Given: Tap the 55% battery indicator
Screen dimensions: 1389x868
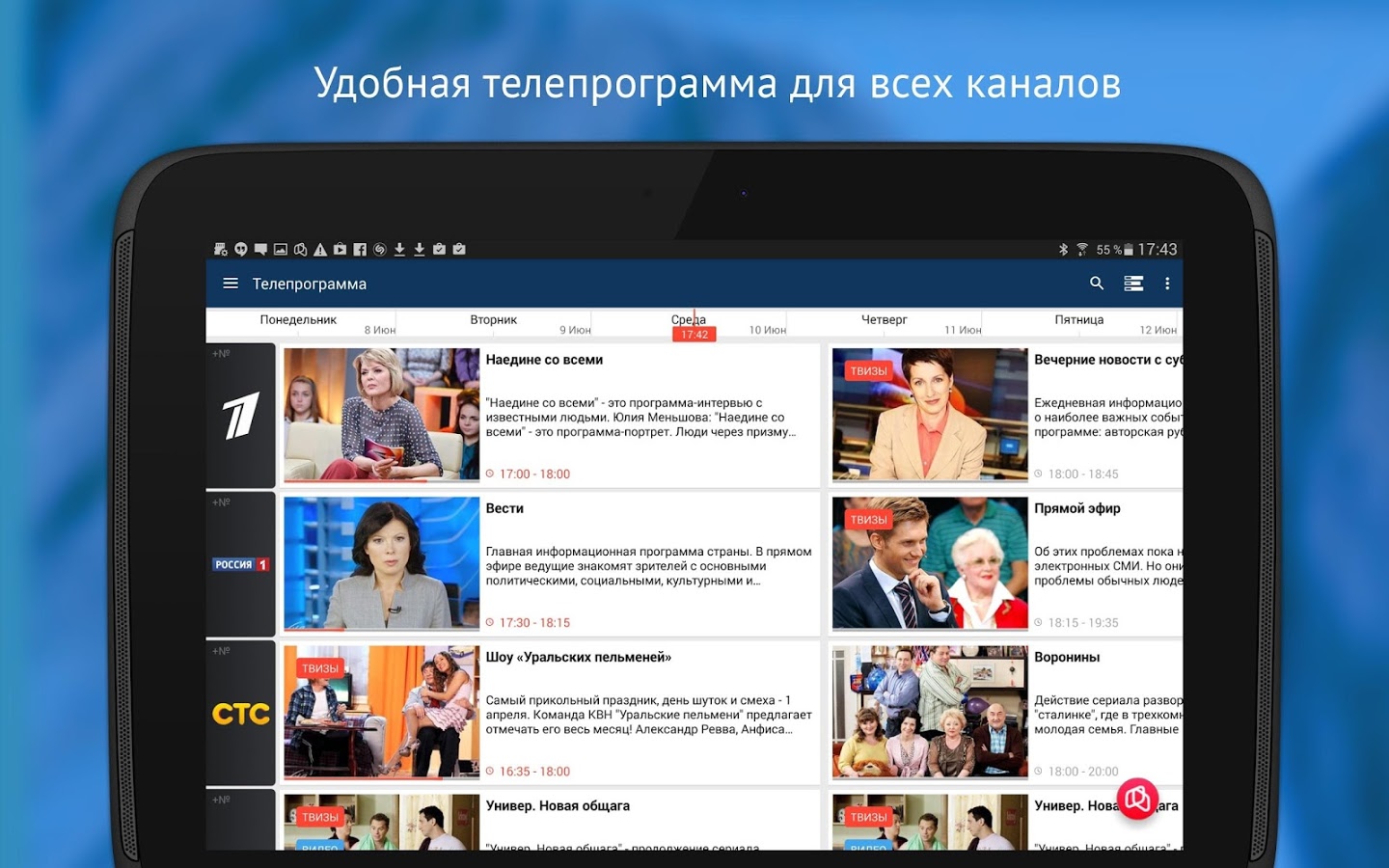Looking at the screenshot, I should (1114, 249).
